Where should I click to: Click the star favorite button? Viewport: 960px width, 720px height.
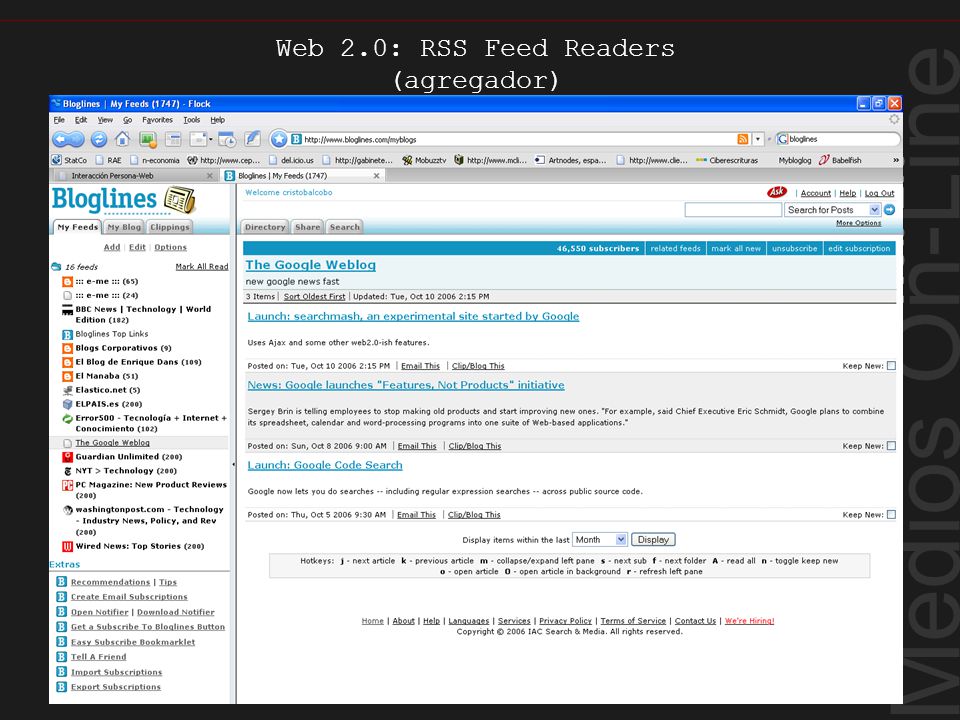279,140
